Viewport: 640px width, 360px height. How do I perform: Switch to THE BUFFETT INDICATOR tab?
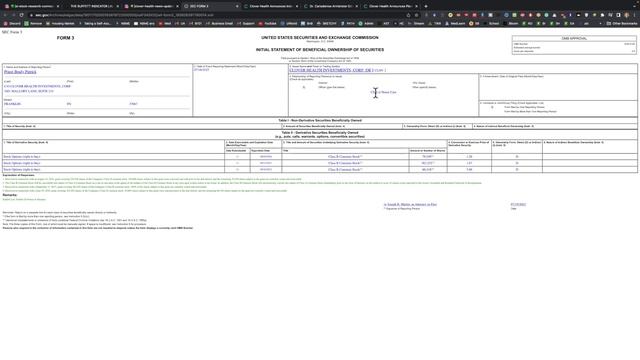(x=92, y=6)
